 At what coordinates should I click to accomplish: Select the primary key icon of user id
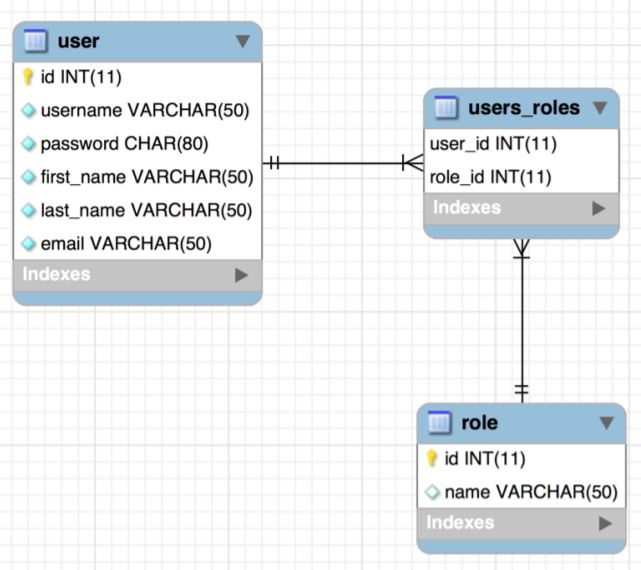pyautogui.click(x=28, y=77)
